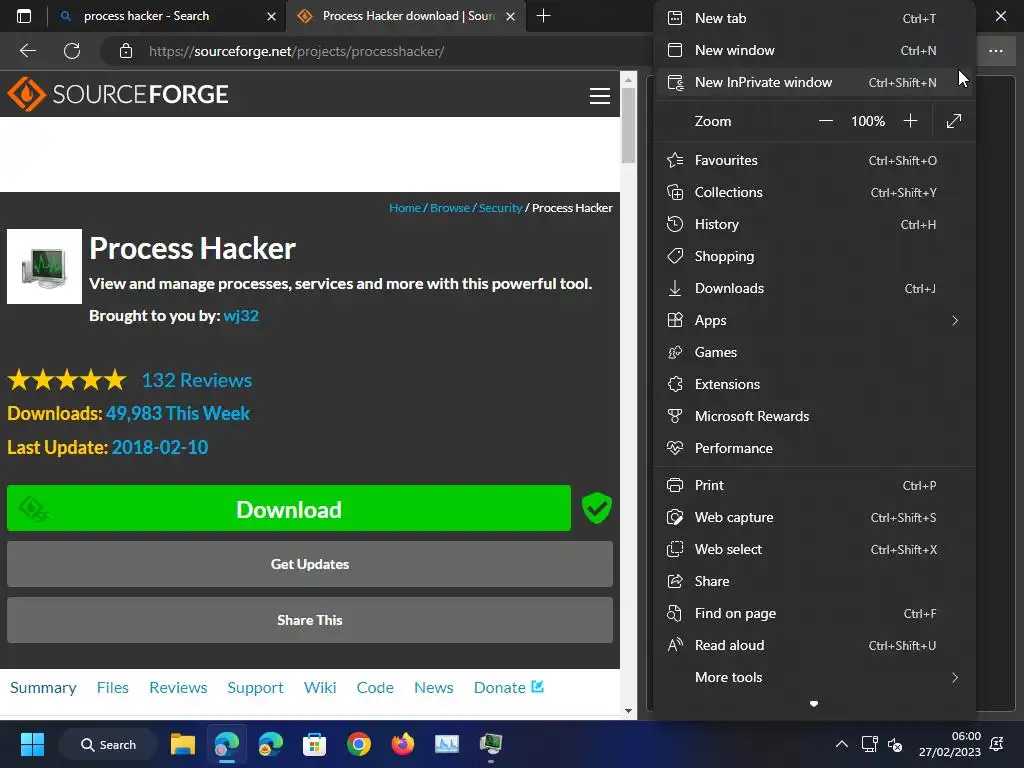Open Favourites from menu
The height and width of the screenshot is (768, 1024).
click(814, 160)
